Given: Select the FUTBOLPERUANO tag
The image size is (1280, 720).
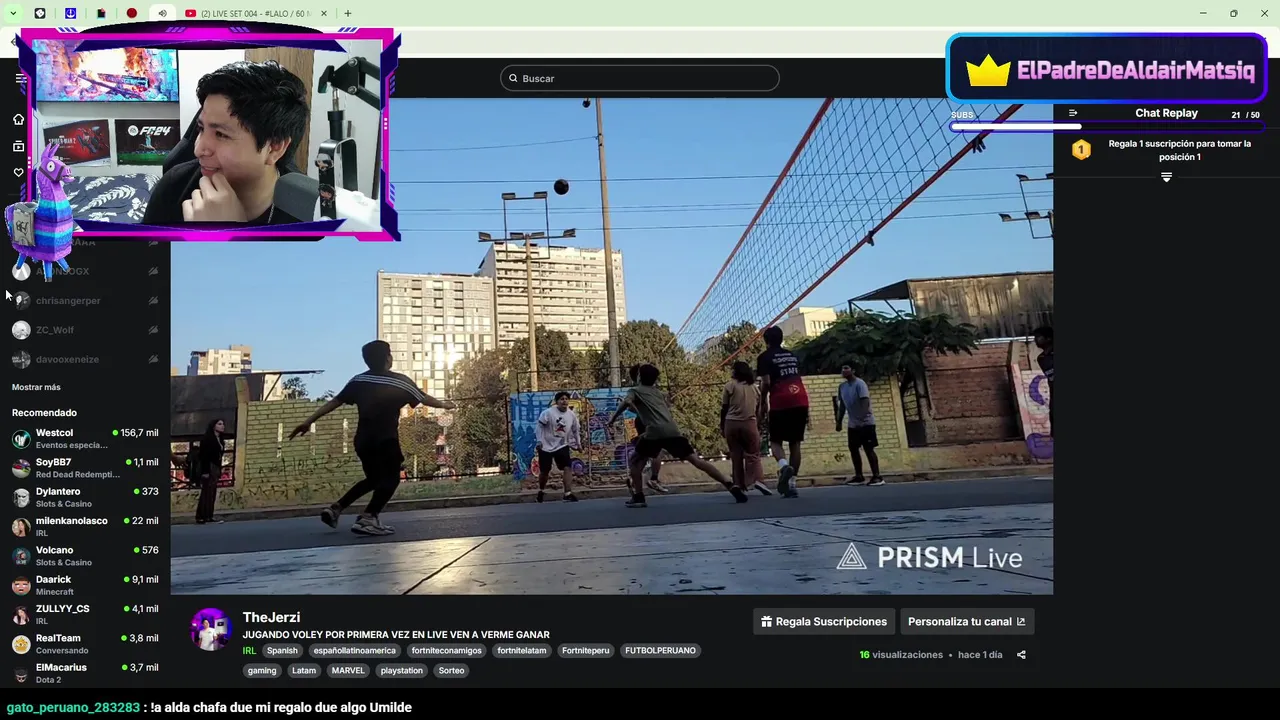Looking at the screenshot, I should [660, 651].
